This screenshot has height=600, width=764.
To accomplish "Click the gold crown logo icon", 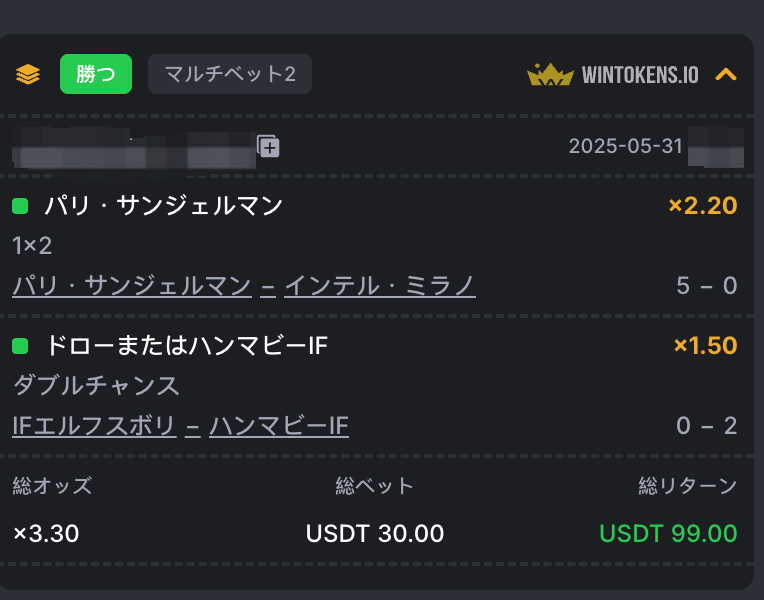I will coord(551,75).
